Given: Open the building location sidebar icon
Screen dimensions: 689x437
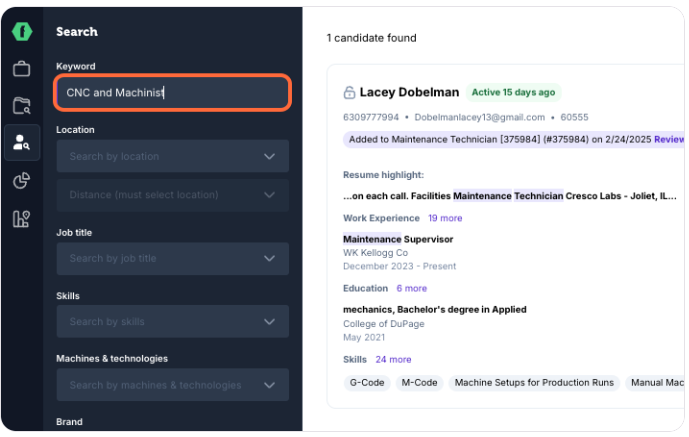Looking at the screenshot, I should click(22, 218).
